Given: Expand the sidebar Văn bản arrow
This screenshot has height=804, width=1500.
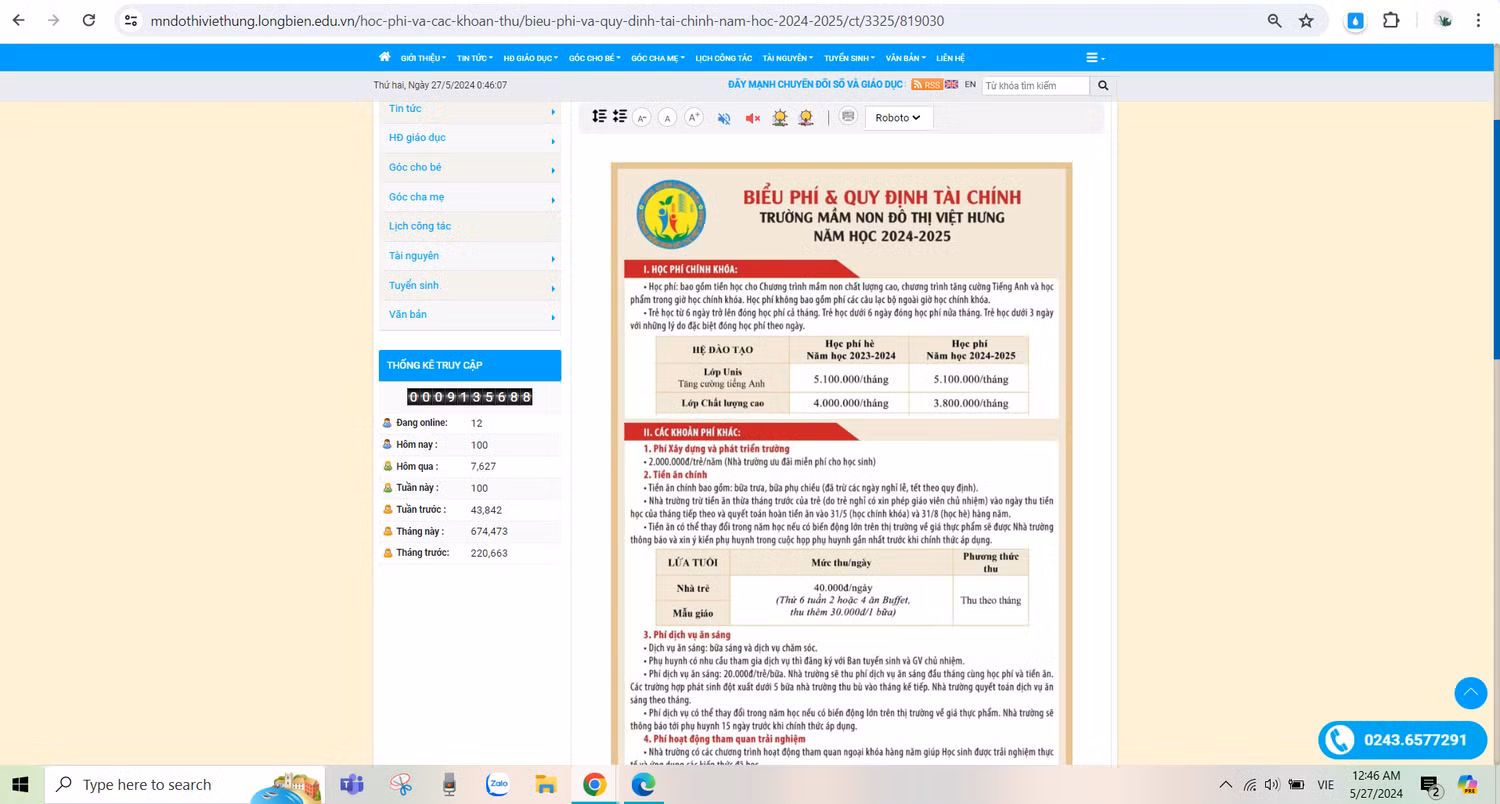Looking at the screenshot, I should tap(553, 318).
